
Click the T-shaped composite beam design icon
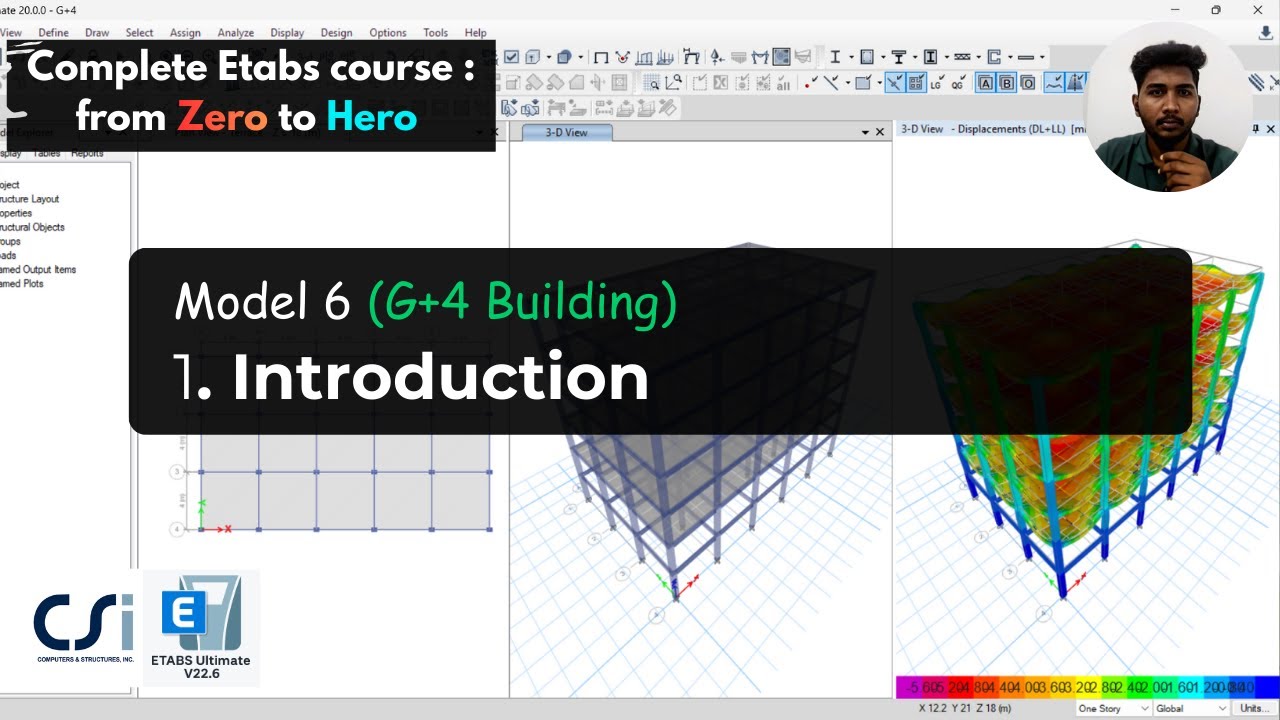click(x=898, y=57)
